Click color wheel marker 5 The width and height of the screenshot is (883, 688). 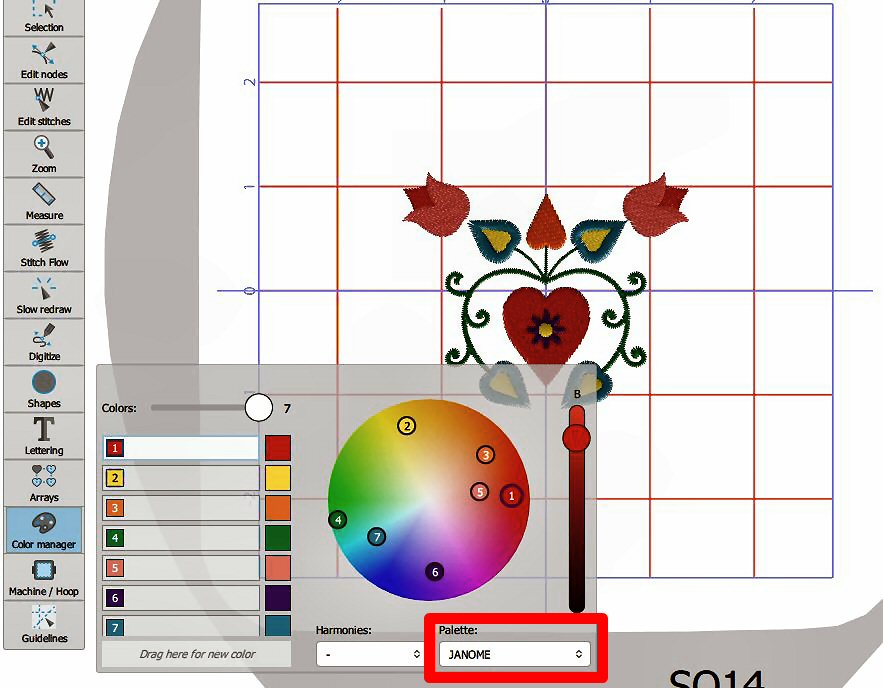tap(479, 492)
